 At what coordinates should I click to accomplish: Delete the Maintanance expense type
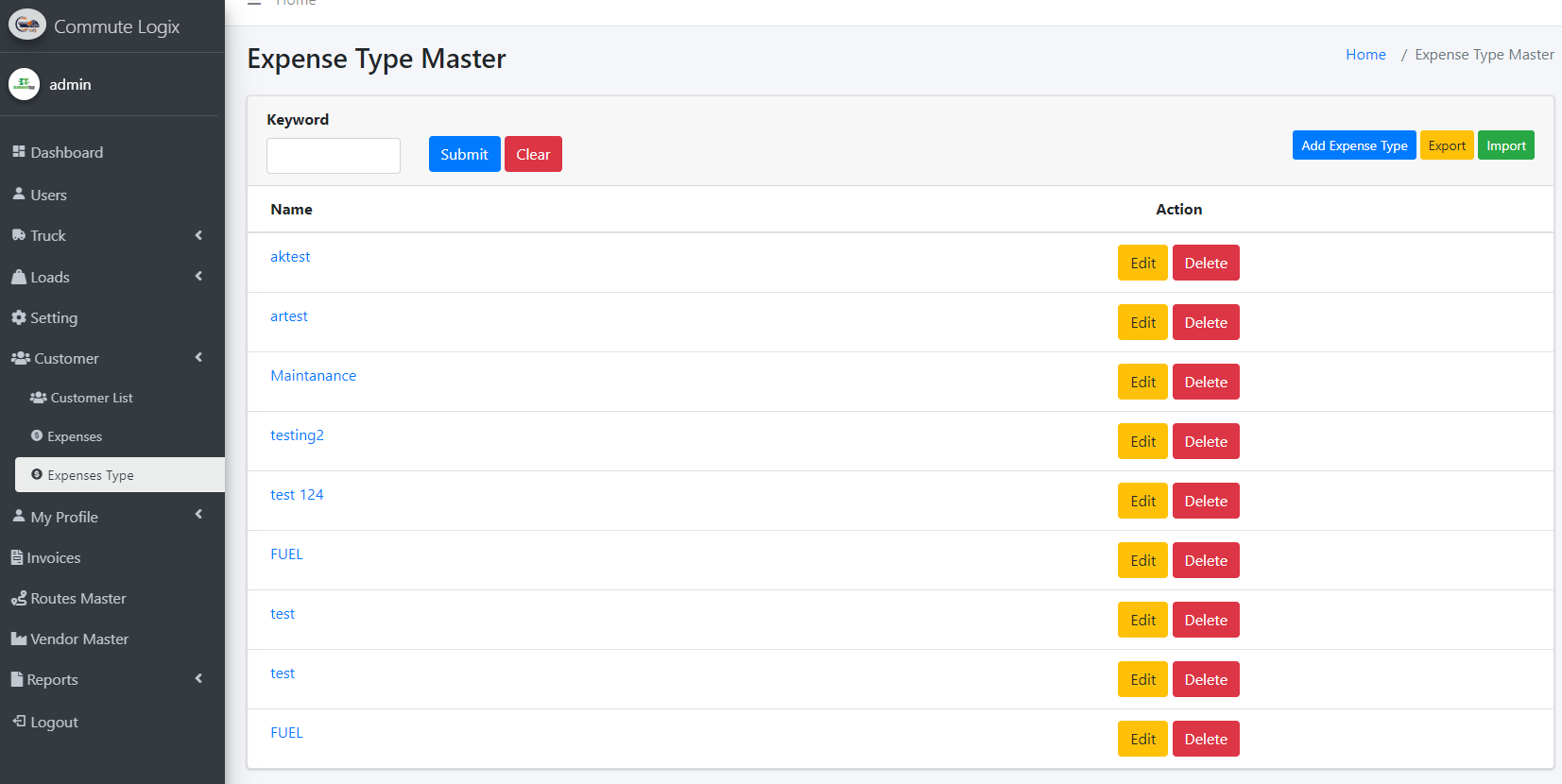[1205, 382]
